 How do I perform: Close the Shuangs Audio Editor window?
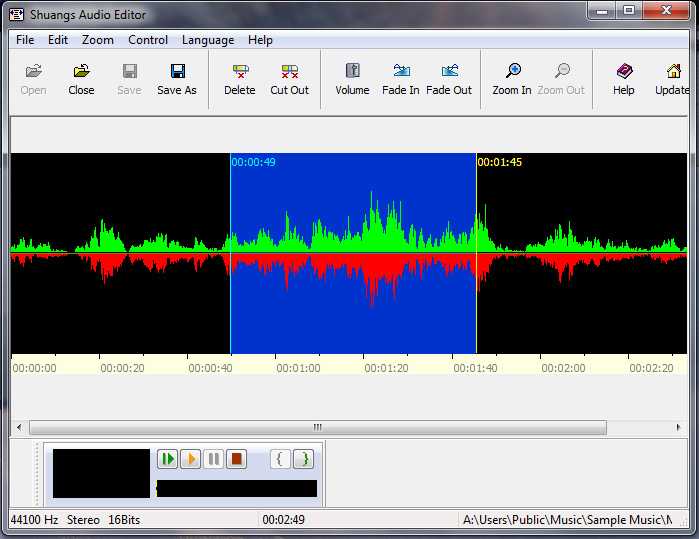click(666, 11)
